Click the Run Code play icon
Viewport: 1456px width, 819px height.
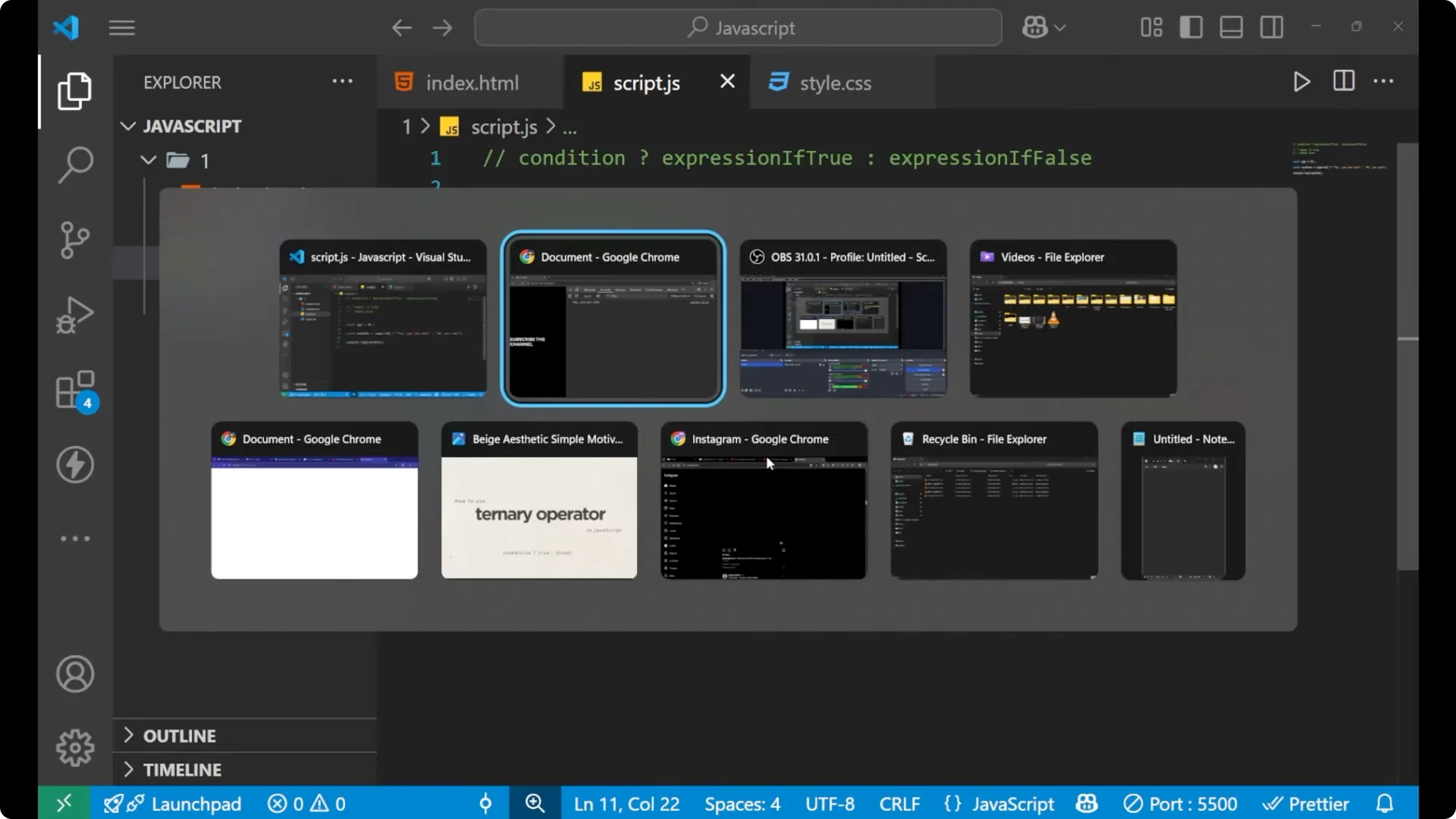1301,82
